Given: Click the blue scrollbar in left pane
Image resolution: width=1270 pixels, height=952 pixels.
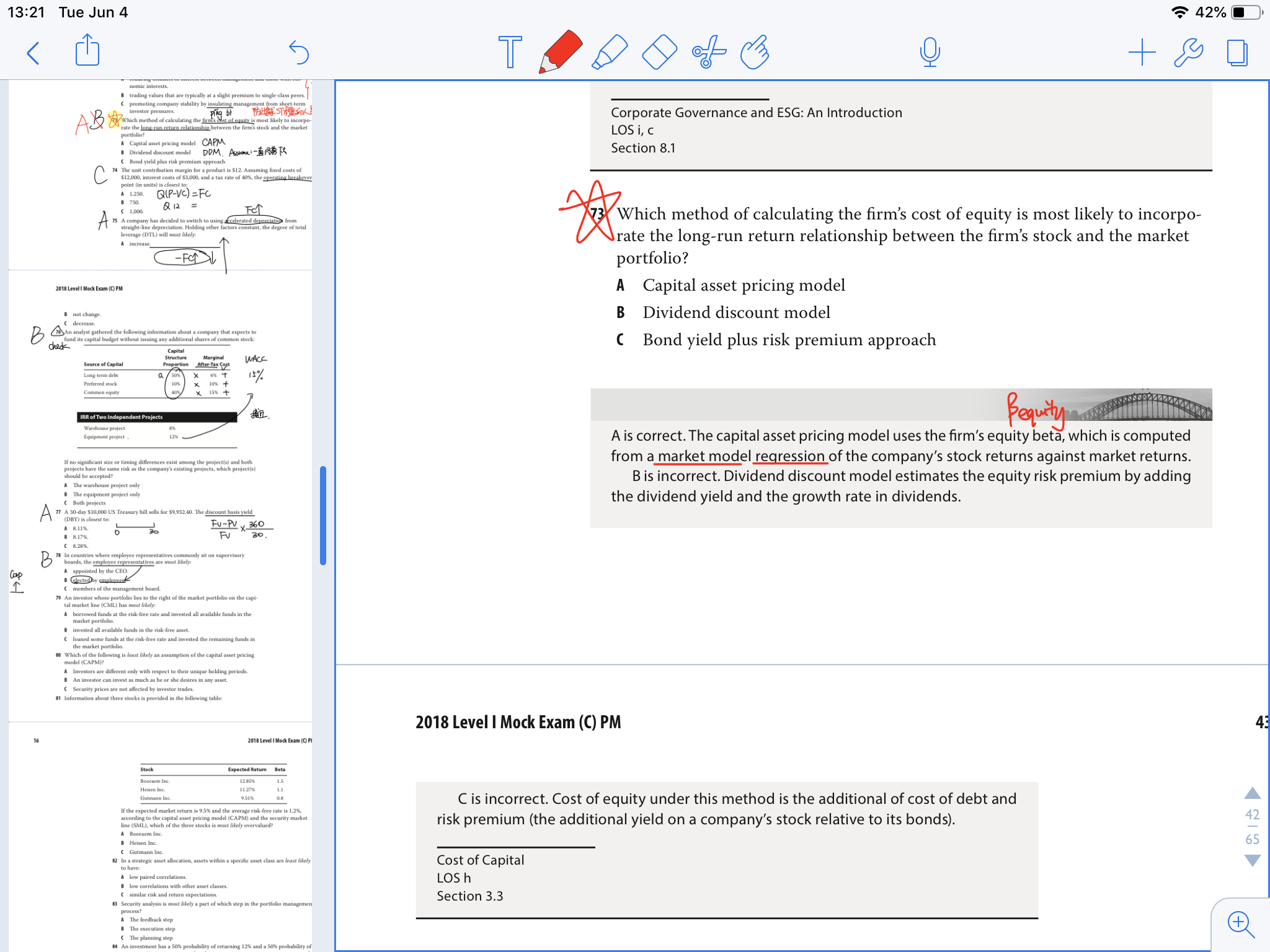Looking at the screenshot, I should [323, 516].
